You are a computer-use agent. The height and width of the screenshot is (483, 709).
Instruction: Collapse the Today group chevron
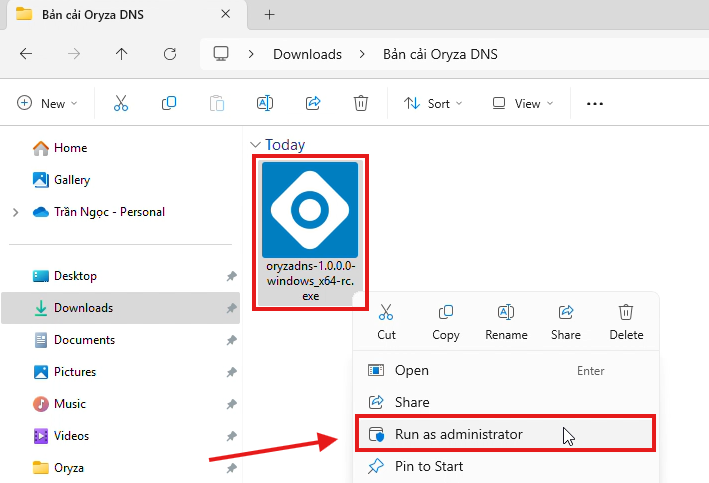(x=255, y=145)
